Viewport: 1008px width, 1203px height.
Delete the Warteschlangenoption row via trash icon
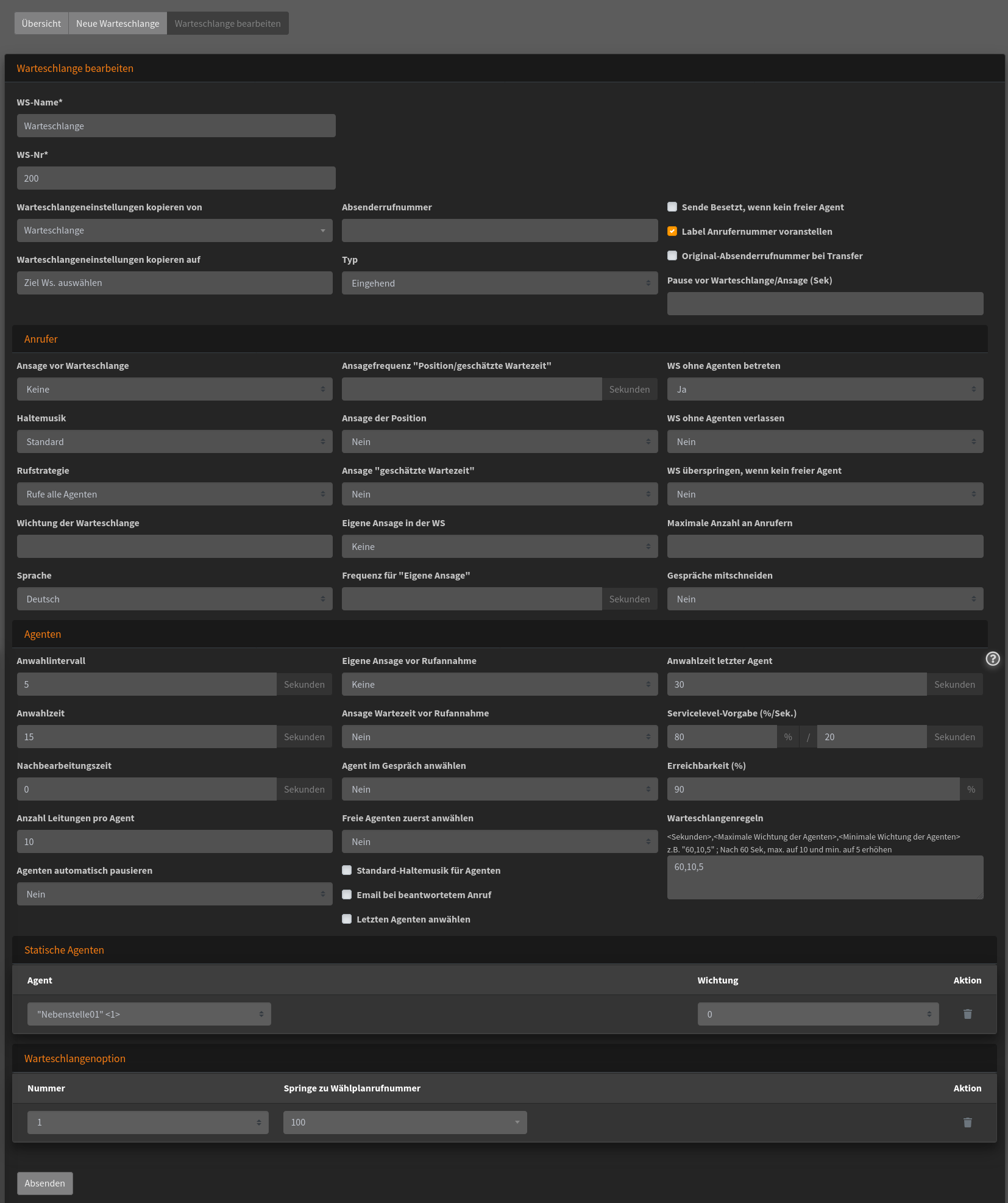967,1123
